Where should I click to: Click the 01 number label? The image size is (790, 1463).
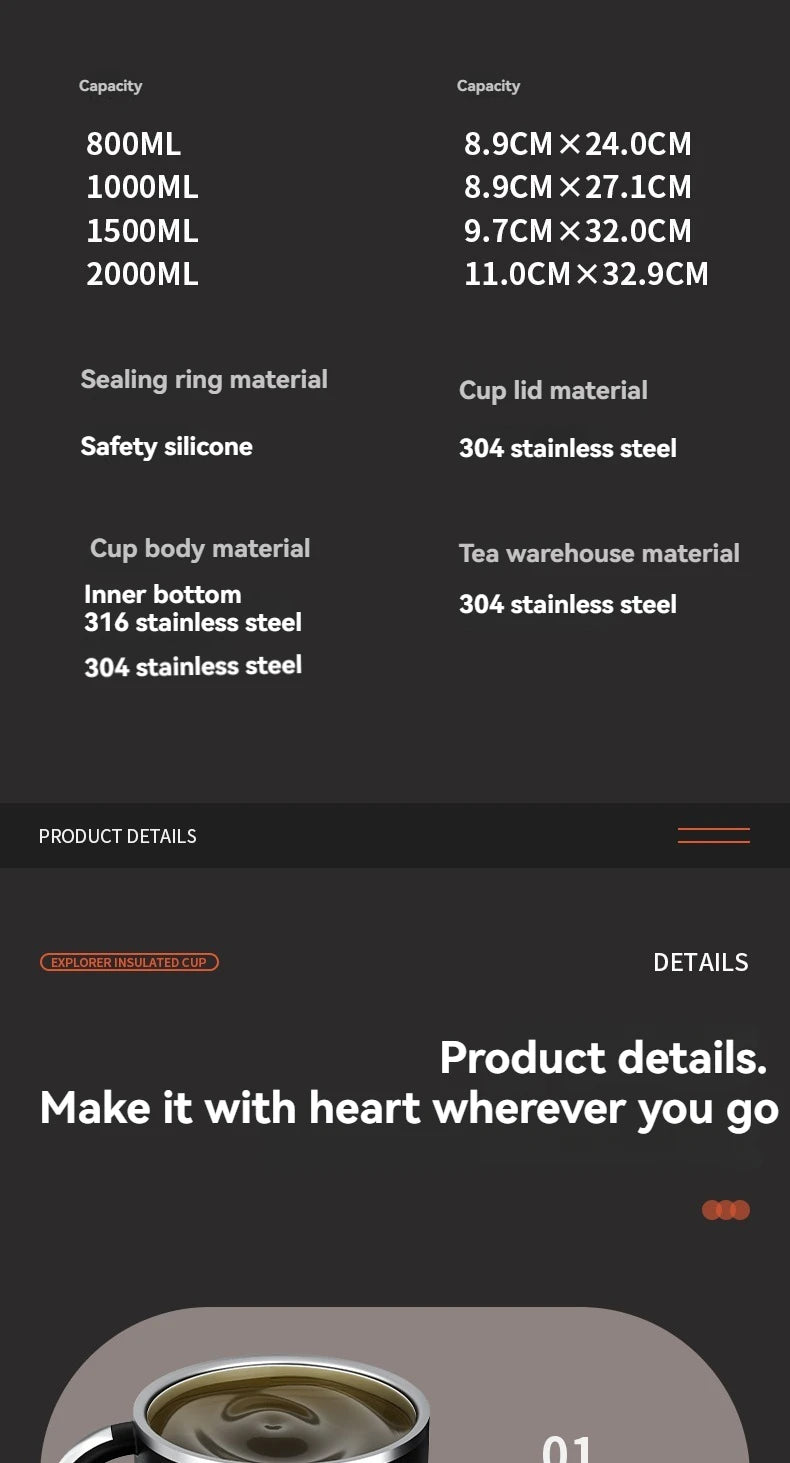(567, 1447)
